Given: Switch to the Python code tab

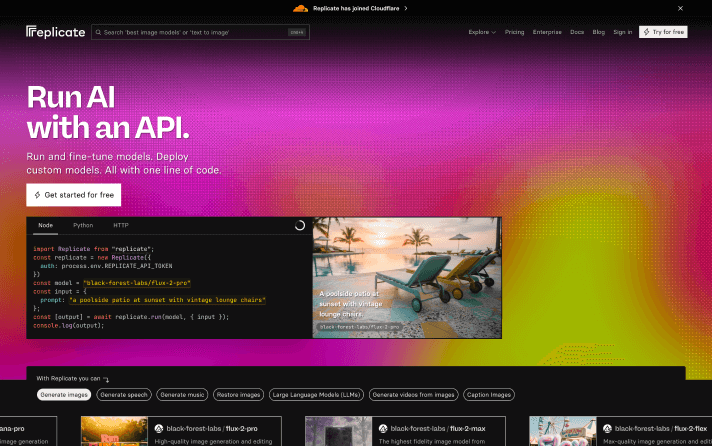Looking at the screenshot, I should click(83, 226).
